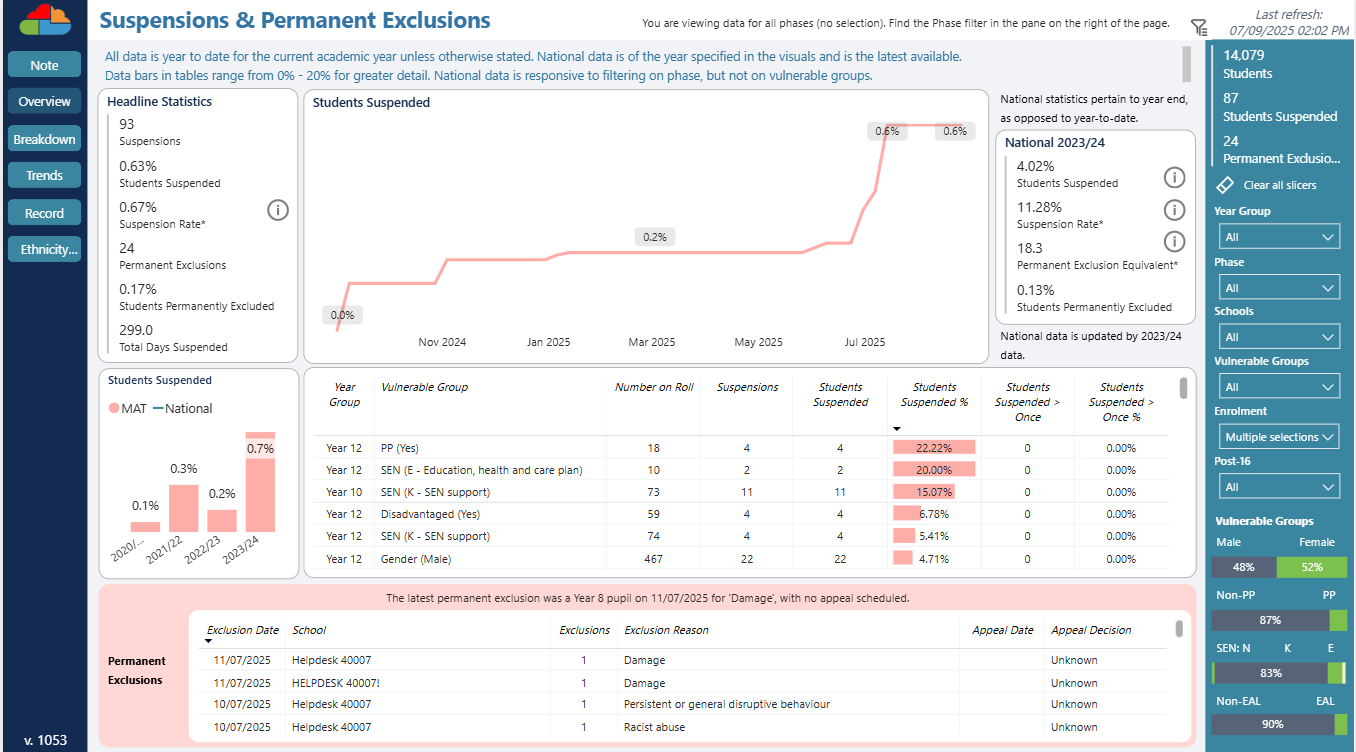
Task: Open Enrolment dropdown showing Multiple selections
Action: pyautogui.click(x=1279, y=437)
